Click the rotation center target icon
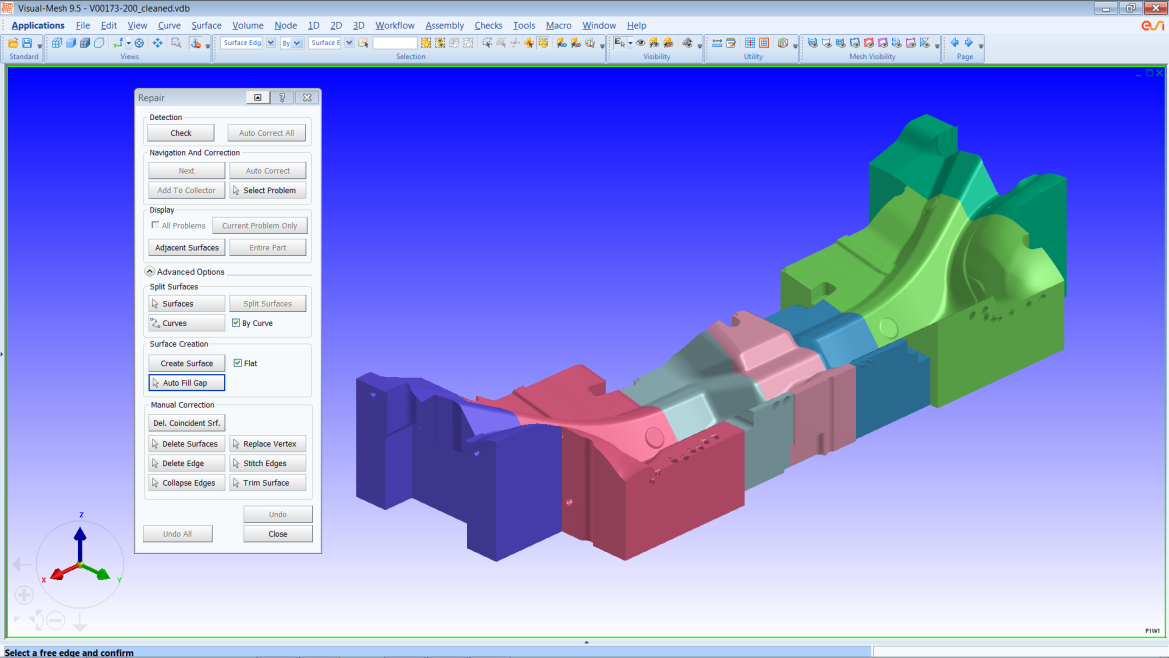 [x=139, y=43]
